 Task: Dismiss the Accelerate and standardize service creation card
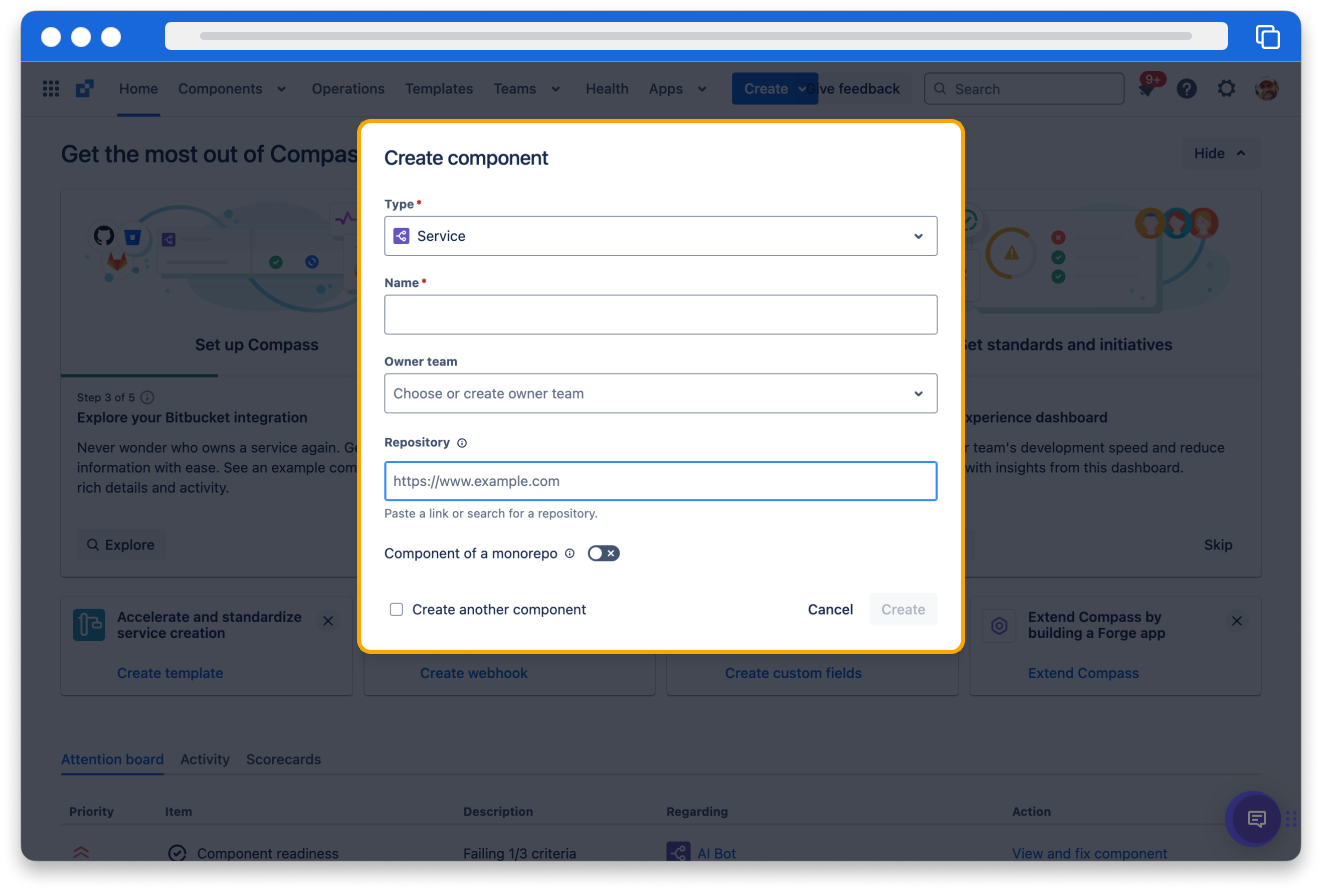coord(328,621)
